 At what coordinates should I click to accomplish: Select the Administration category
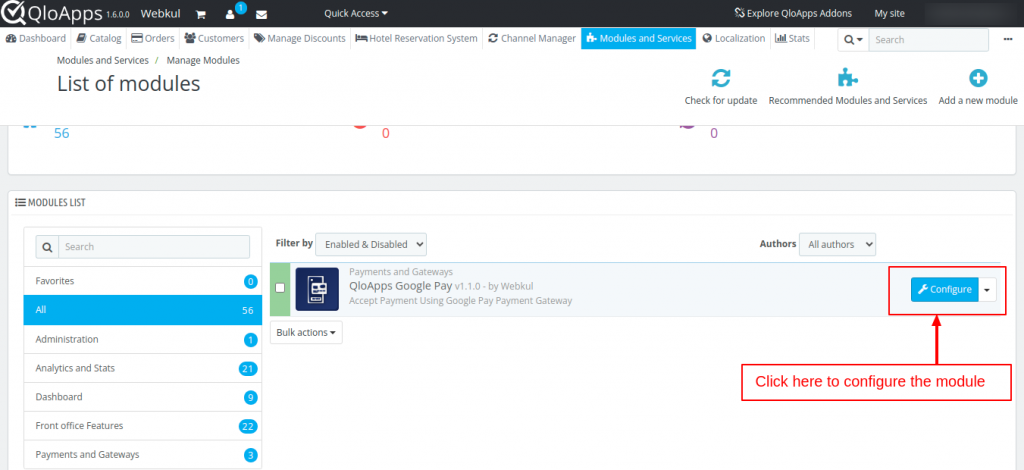click(x=142, y=339)
